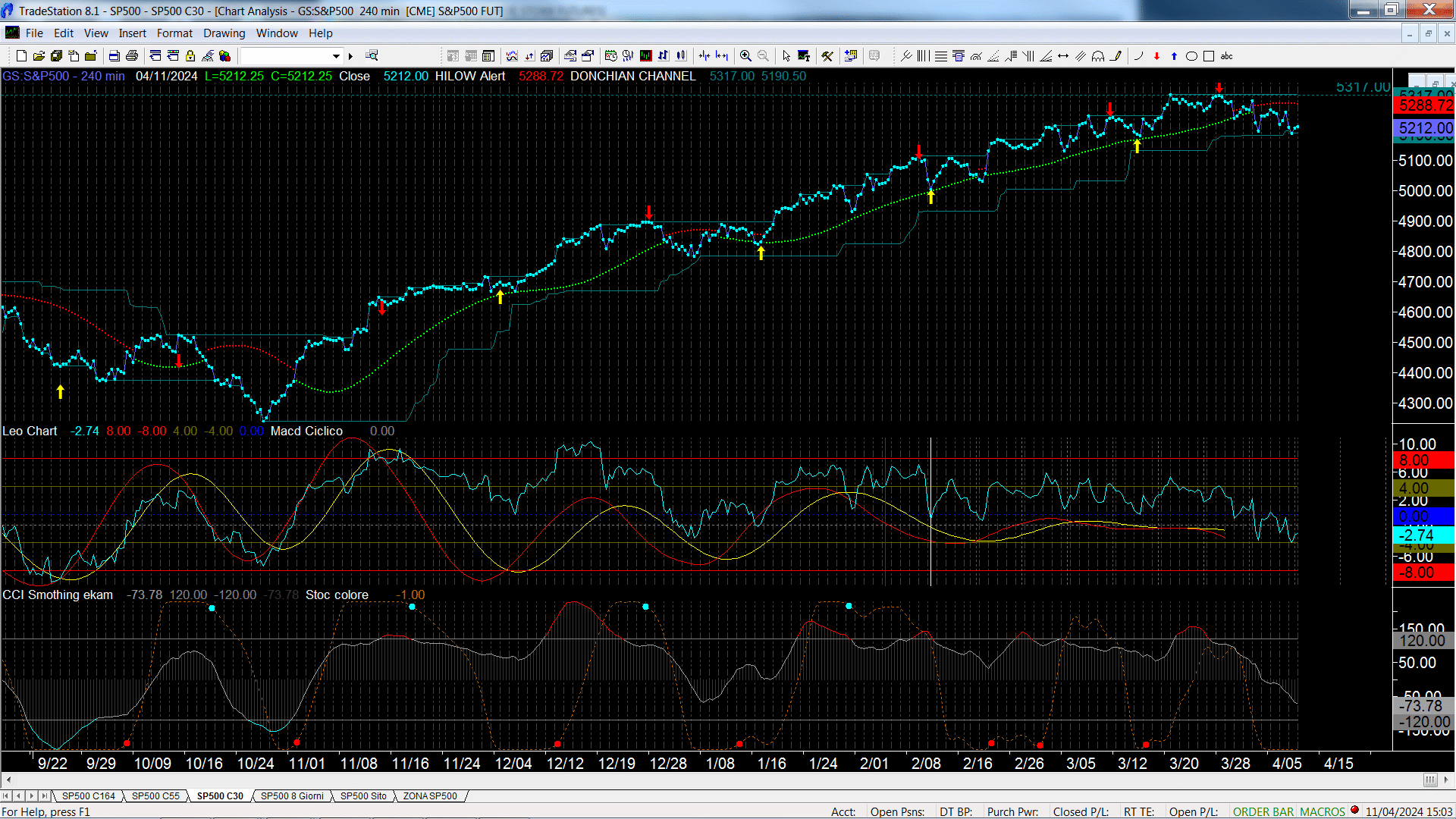This screenshot has width=1456, height=819.
Task: Select the curved arc line drawing tool
Action: (x=1139, y=56)
